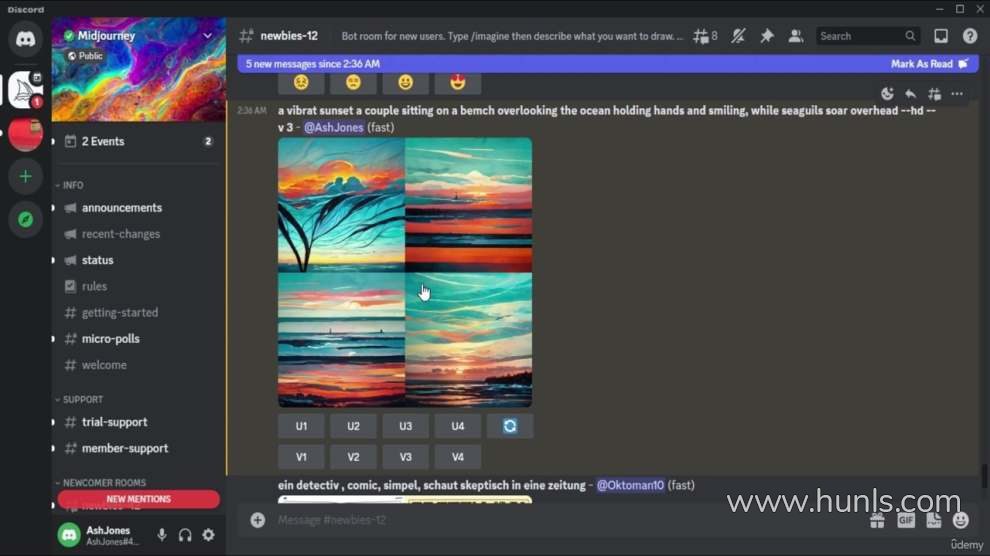
Task: Click the smiling face reaction emoji
Action: click(405, 82)
